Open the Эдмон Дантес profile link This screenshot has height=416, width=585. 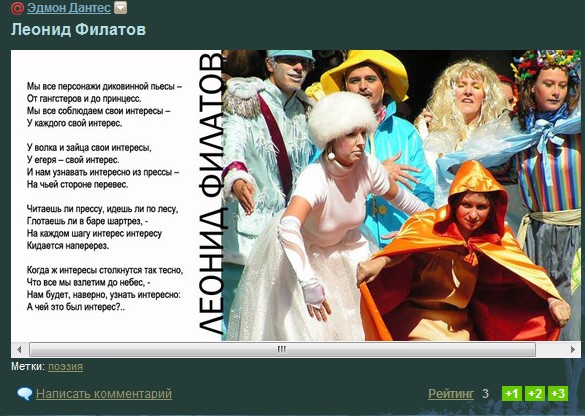point(69,8)
